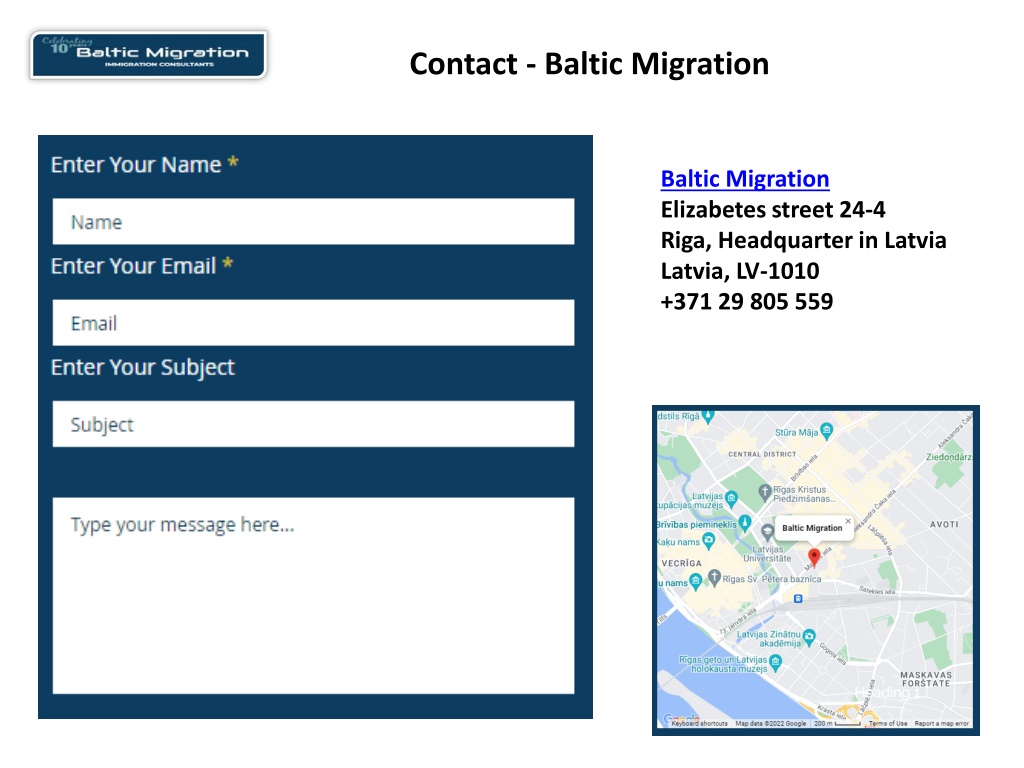
Task: Open the map Terms of Use link
Action: [888, 723]
